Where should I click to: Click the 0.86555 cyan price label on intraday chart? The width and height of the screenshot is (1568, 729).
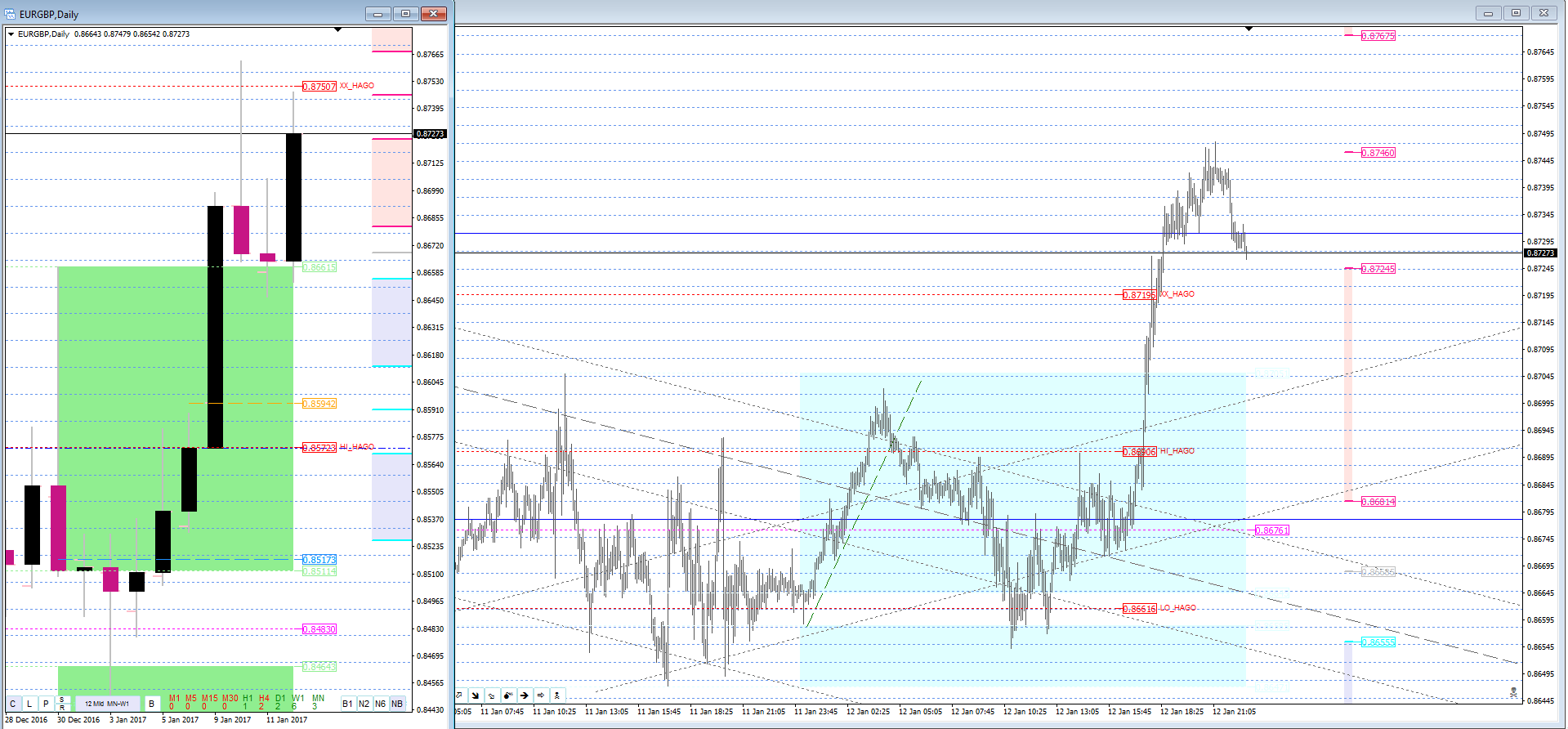[x=1378, y=642]
